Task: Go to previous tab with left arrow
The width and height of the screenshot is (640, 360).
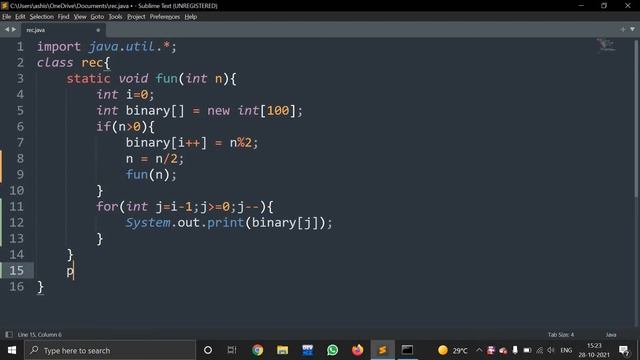Action: click(x=7, y=29)
